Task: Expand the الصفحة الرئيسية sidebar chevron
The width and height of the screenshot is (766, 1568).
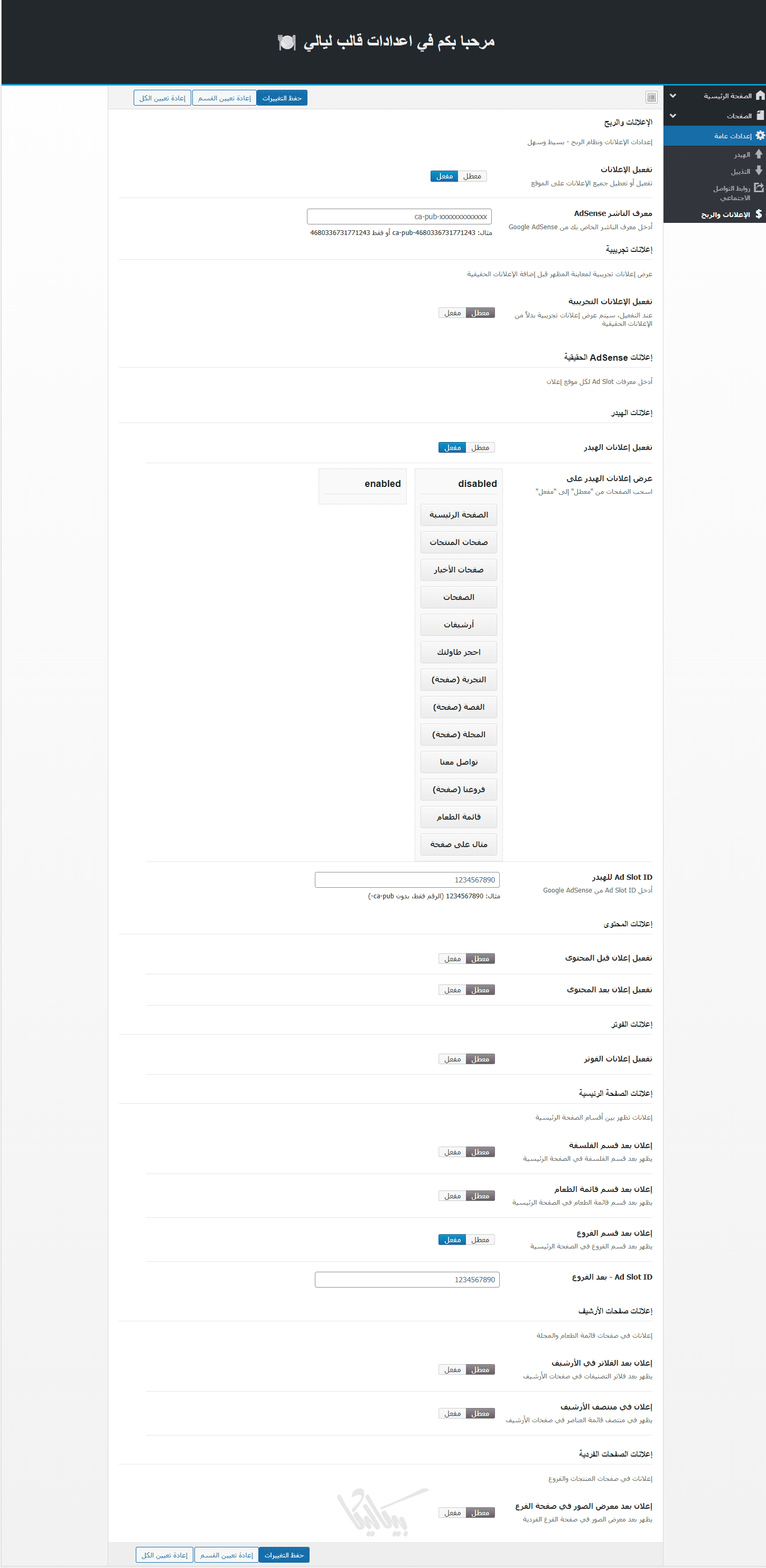Action: 673,96
